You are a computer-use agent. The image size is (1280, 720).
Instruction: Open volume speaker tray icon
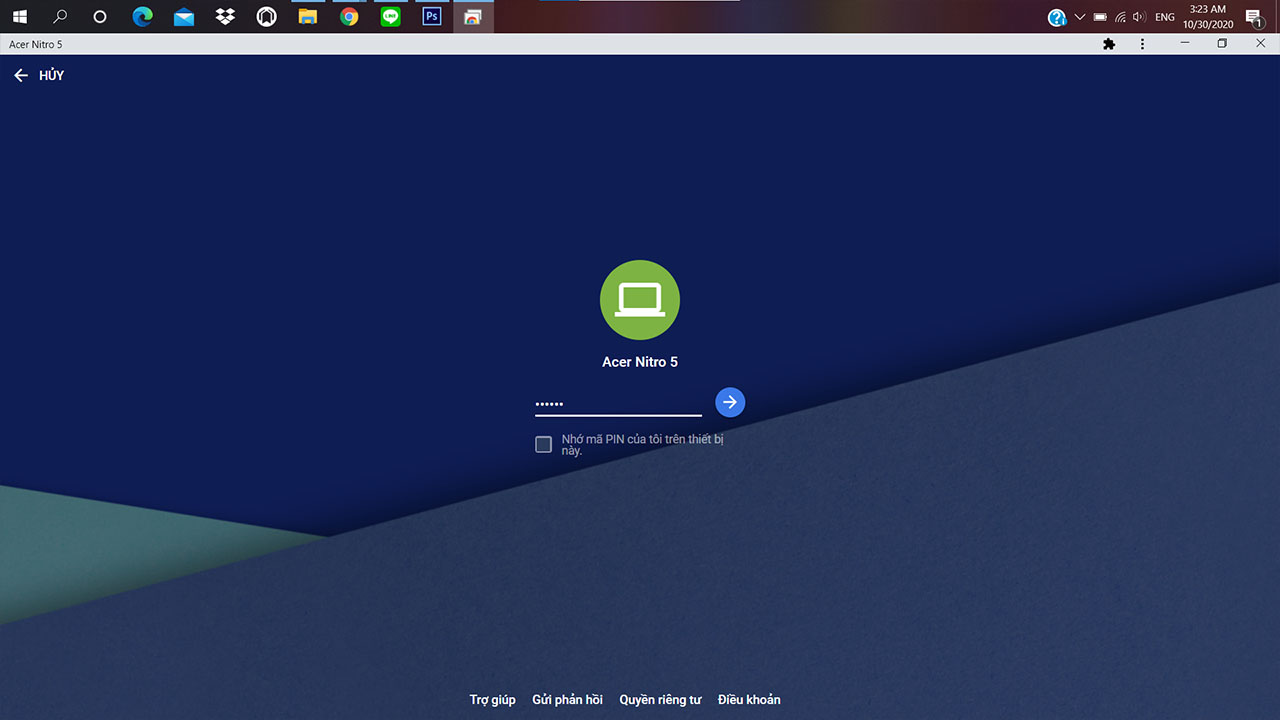[1139, 17]
